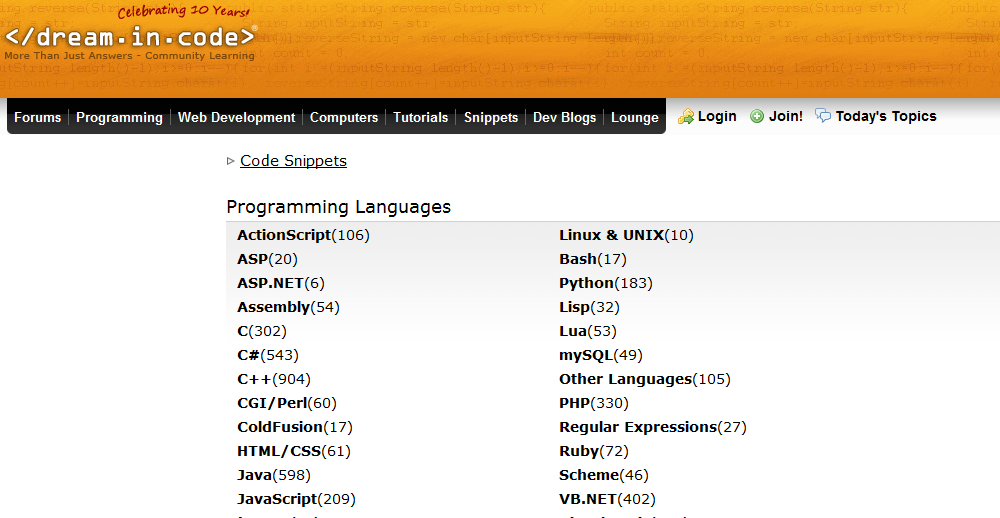Open the ASP.NET snippets category
The image size is (1000, 518).
[270, 283]
